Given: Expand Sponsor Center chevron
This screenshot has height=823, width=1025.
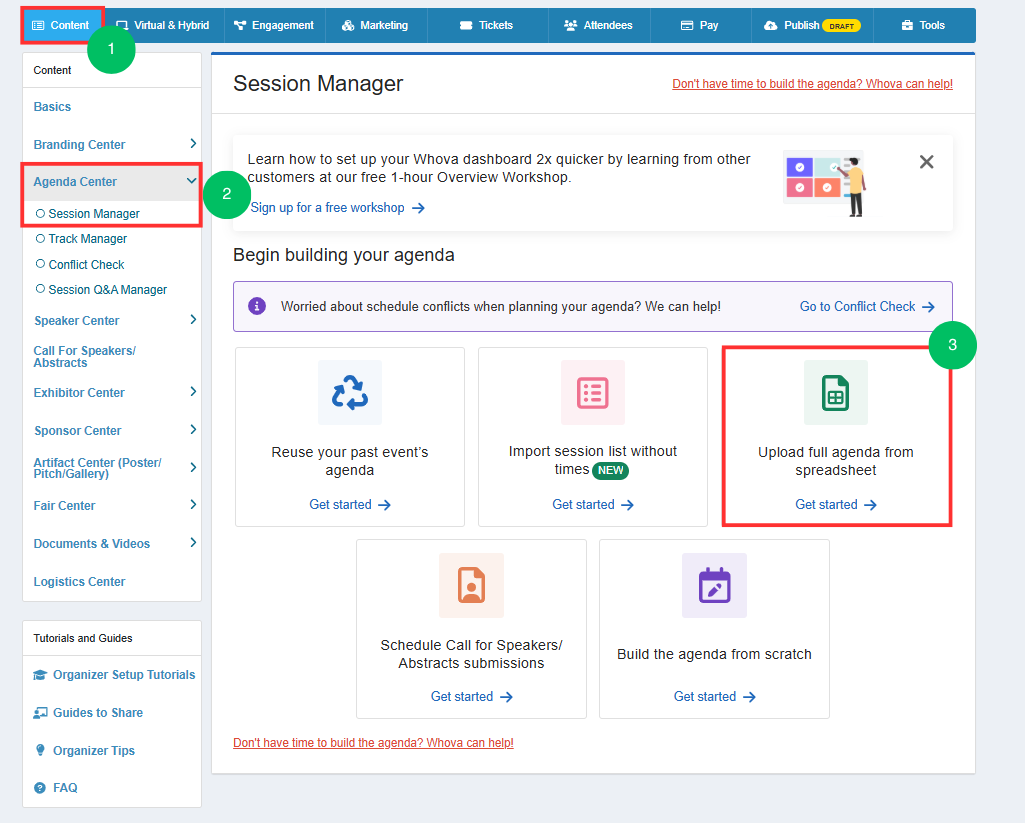Looking at the screenshot, I should click(x=193, y=429).
